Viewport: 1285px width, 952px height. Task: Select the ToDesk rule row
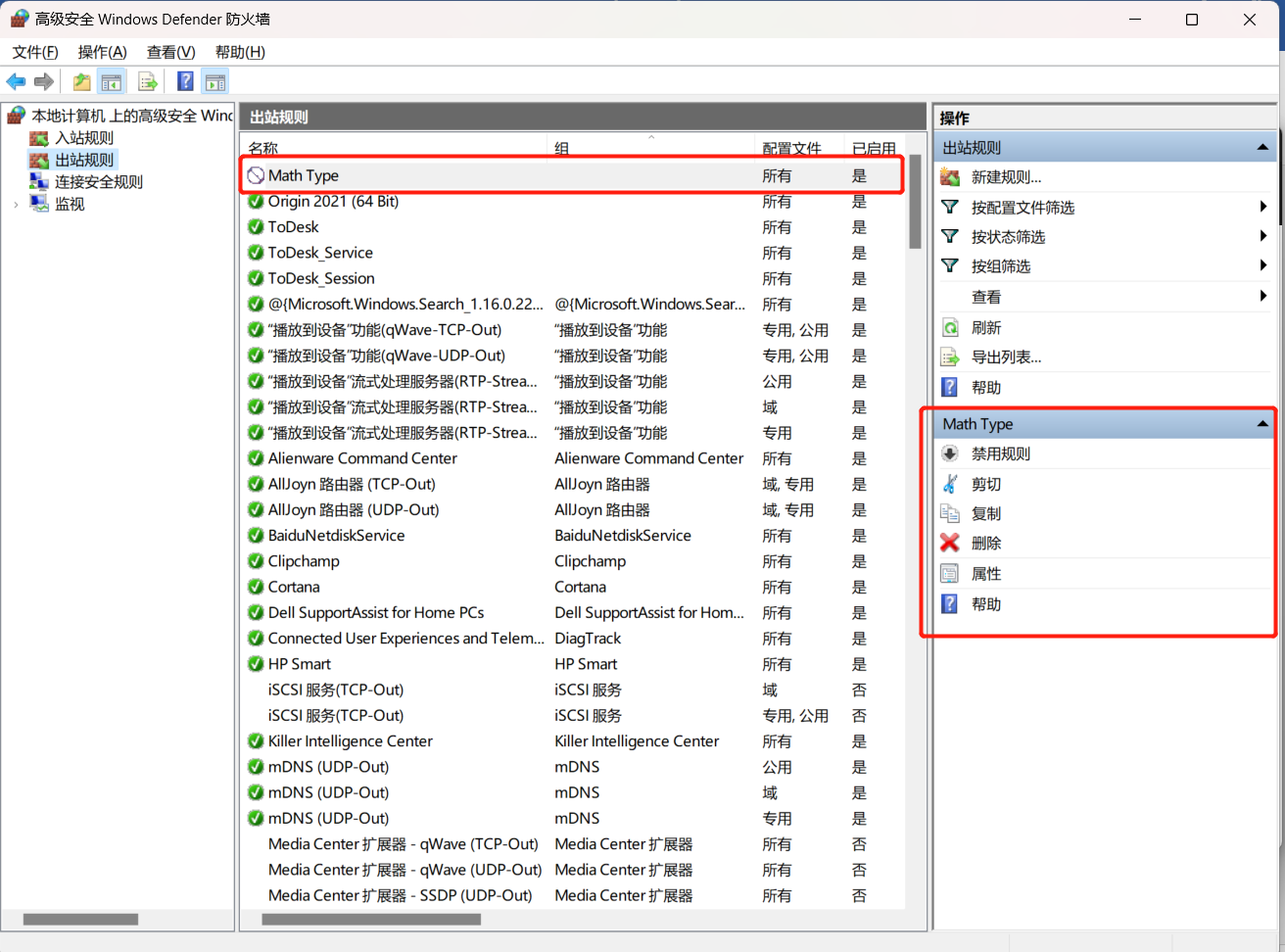point(573,226)
